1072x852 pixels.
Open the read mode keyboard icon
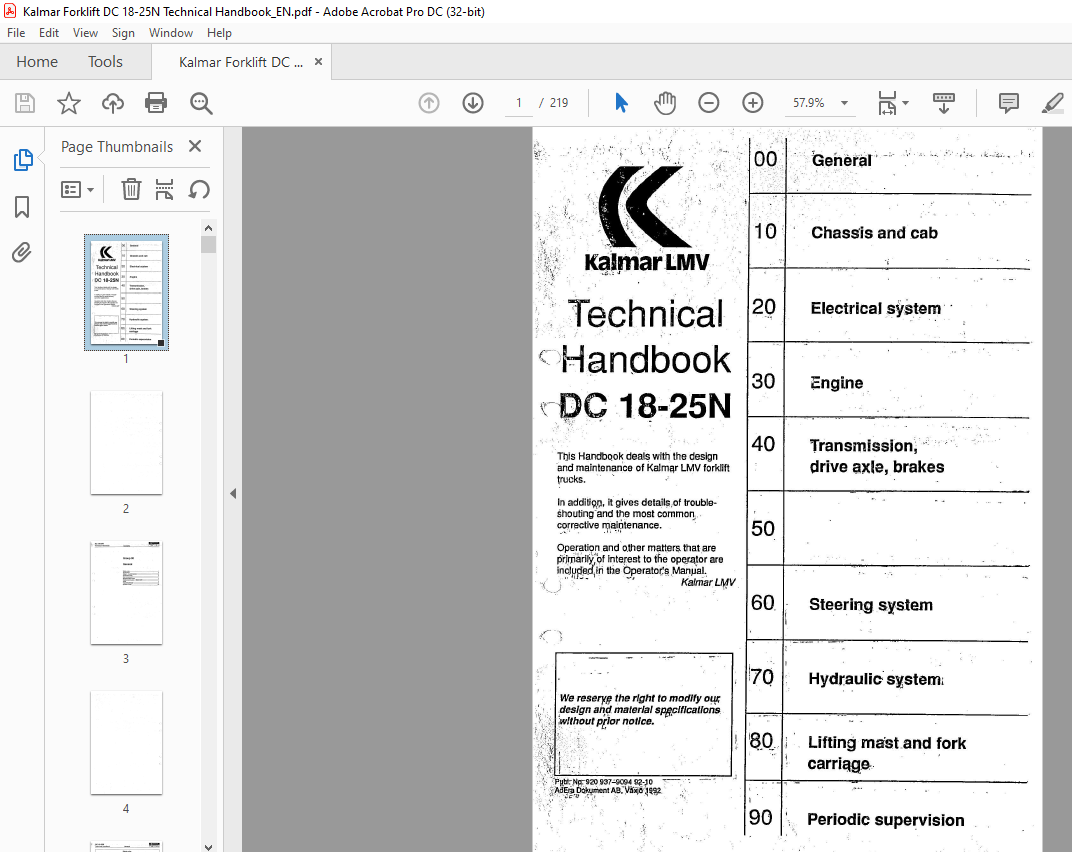[x=944, y=103]
